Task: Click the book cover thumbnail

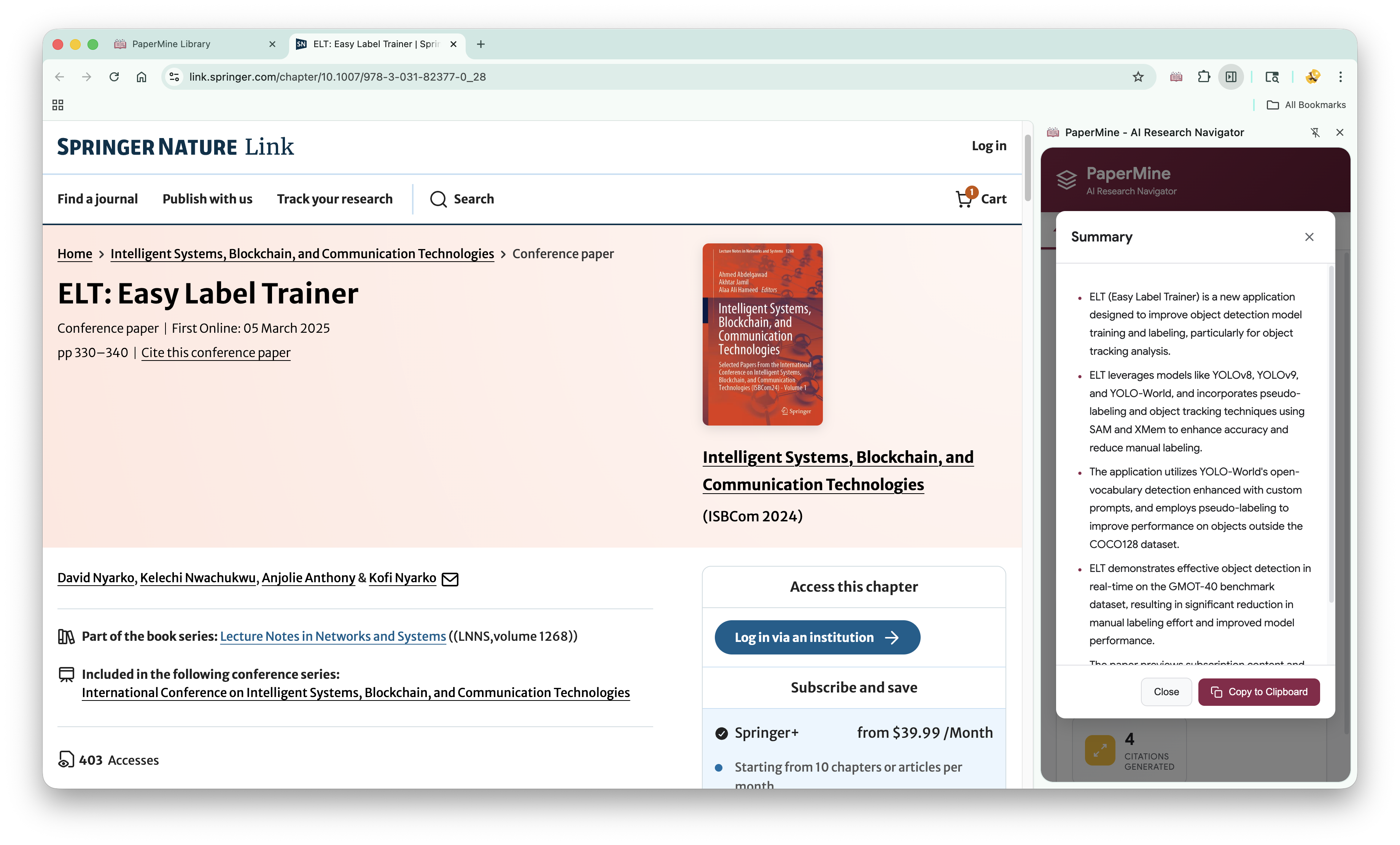Action: pyautogui.click(x=762, y=335)
